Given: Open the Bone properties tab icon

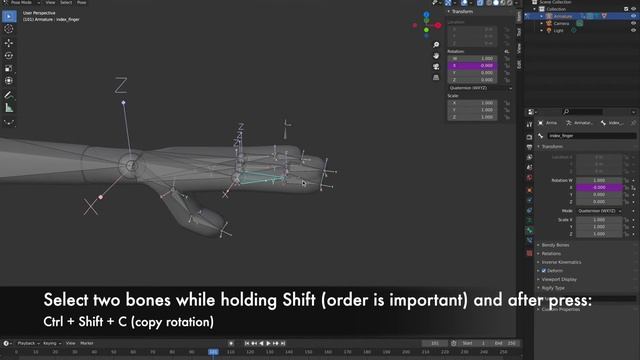Looking at the screenshot, I should pyautogui.click(x=529, y=231).
